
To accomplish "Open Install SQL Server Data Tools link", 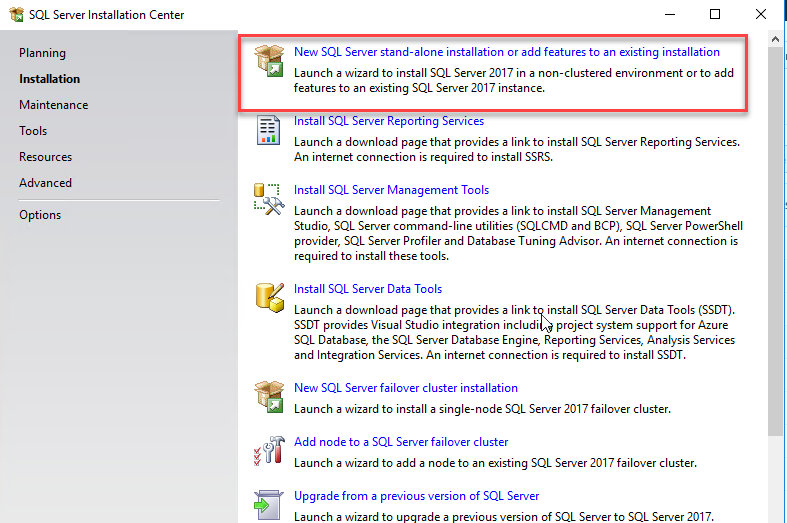I will [x=368, y=289].
